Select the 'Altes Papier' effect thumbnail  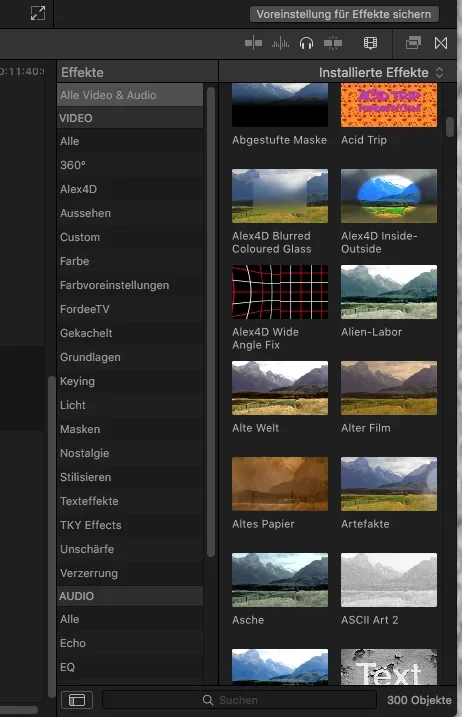coord(280,484)
